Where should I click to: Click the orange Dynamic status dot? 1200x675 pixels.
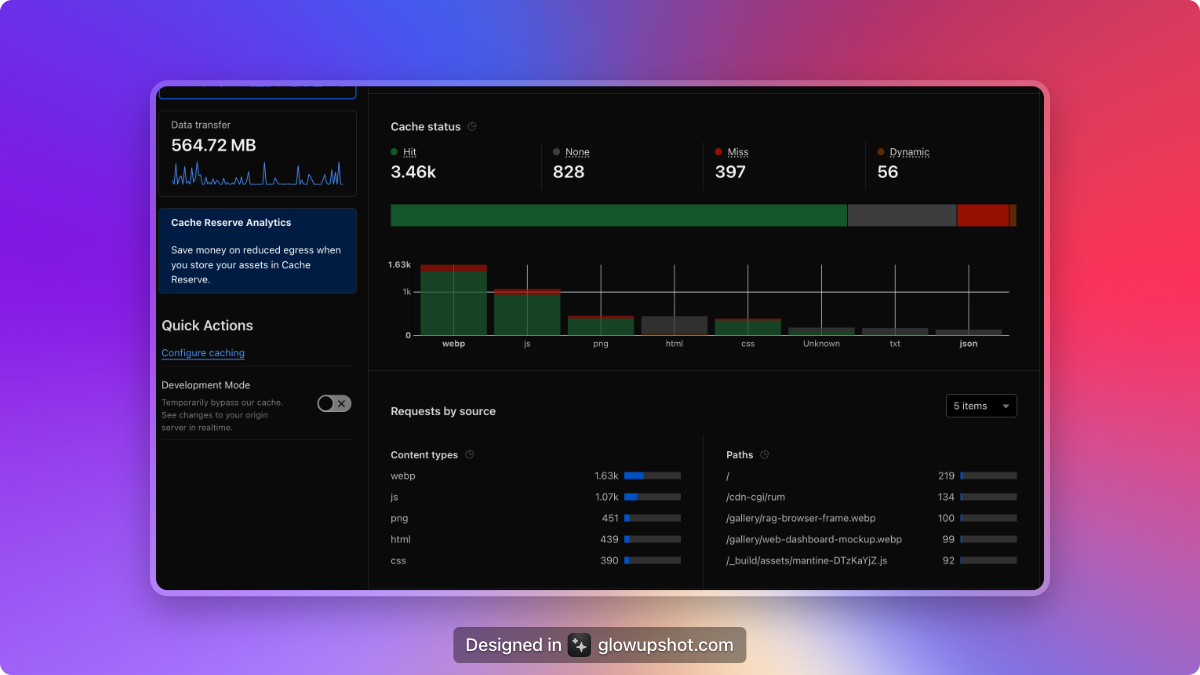881,152
